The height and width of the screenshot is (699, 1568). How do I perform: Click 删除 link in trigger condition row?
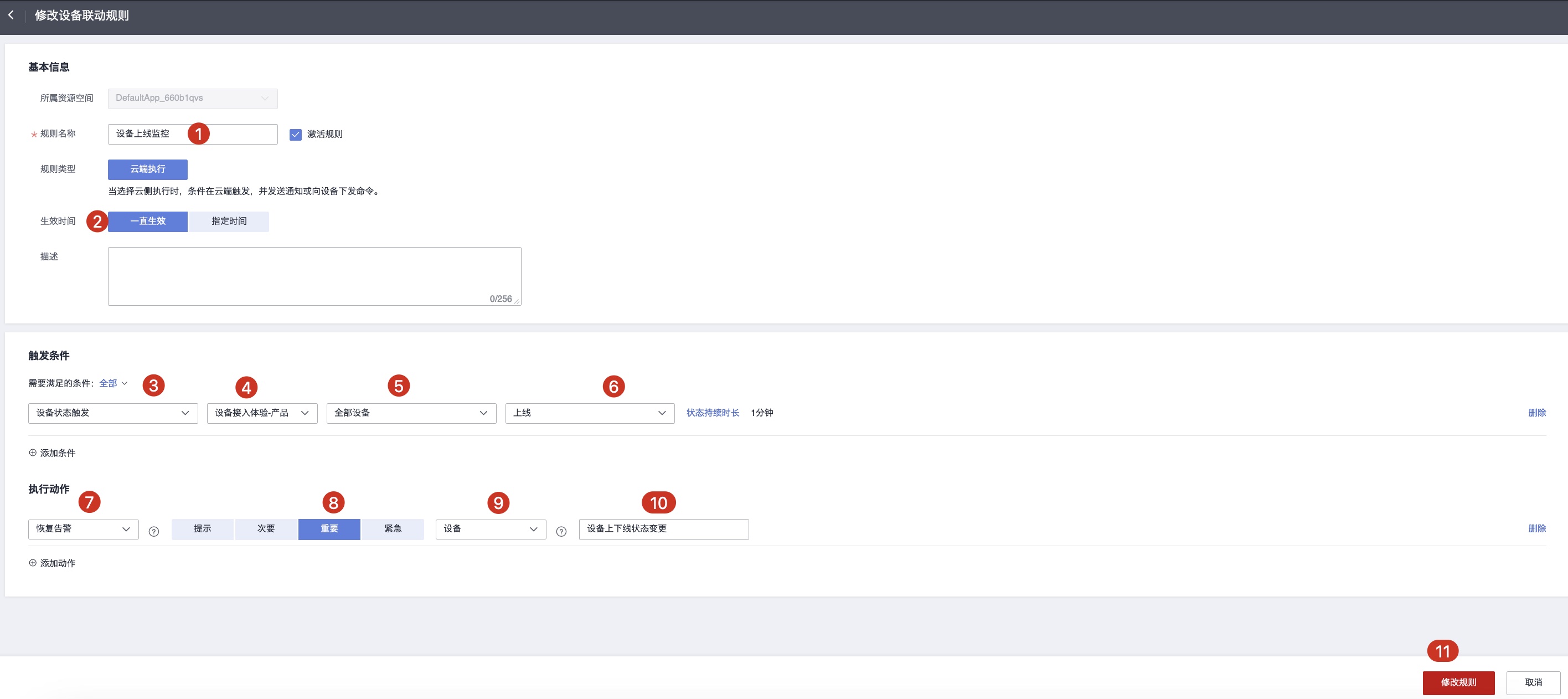coord(1536,413)
